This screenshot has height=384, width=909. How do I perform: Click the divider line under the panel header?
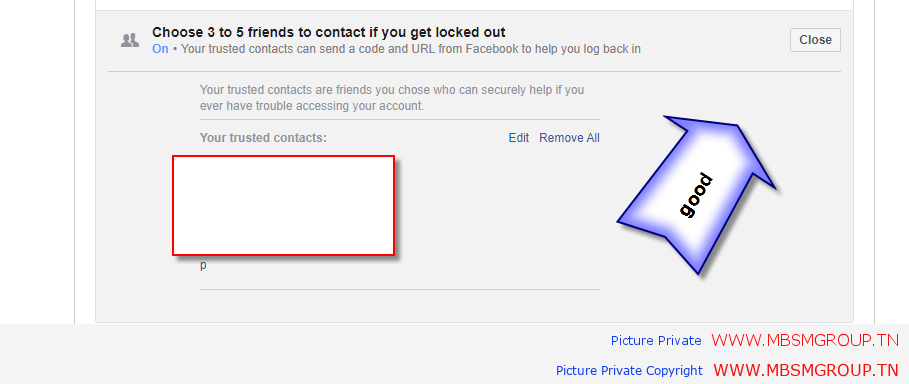coord(474,71)
